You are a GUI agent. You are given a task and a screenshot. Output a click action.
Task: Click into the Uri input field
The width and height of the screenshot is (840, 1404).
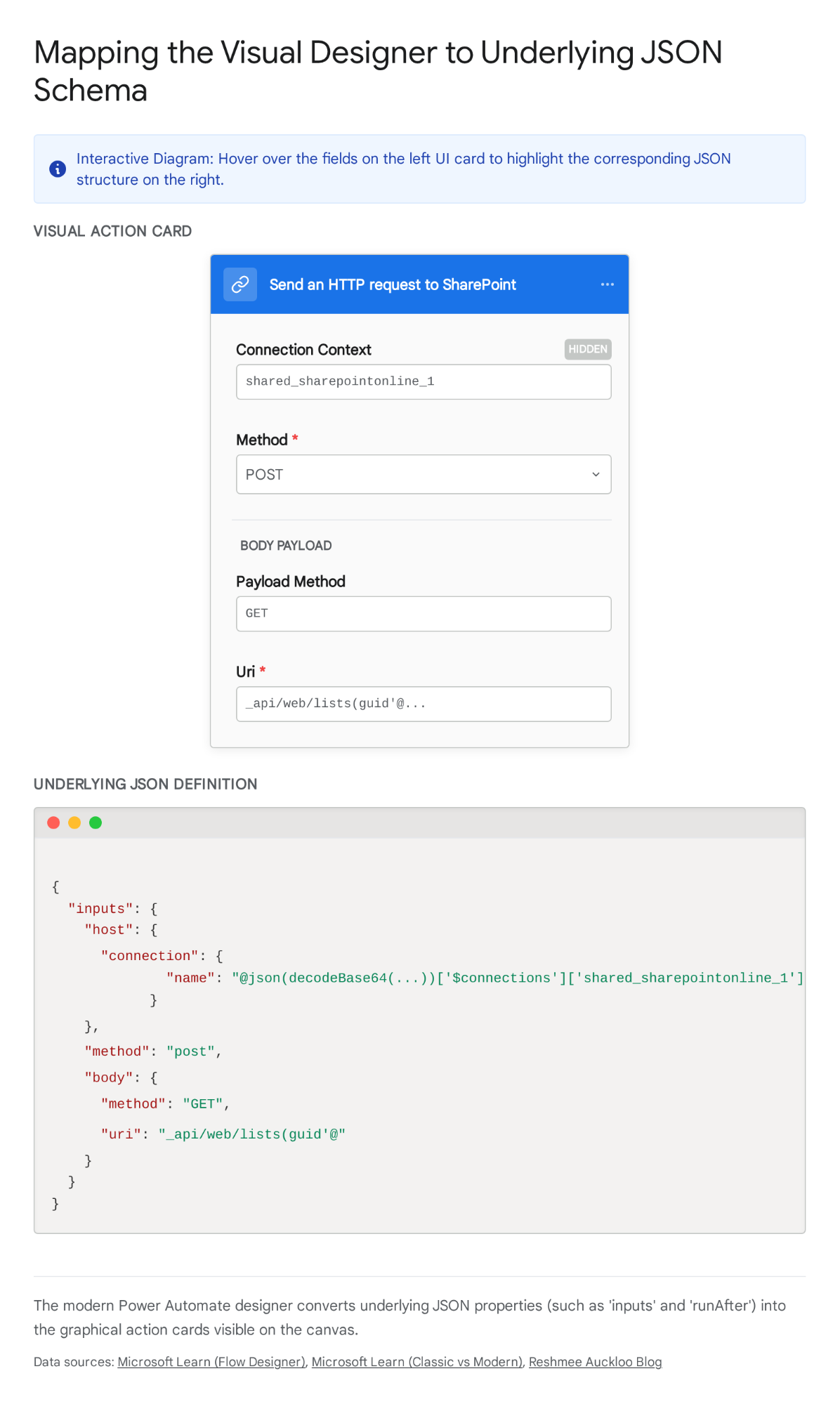[x=423, y=704]
